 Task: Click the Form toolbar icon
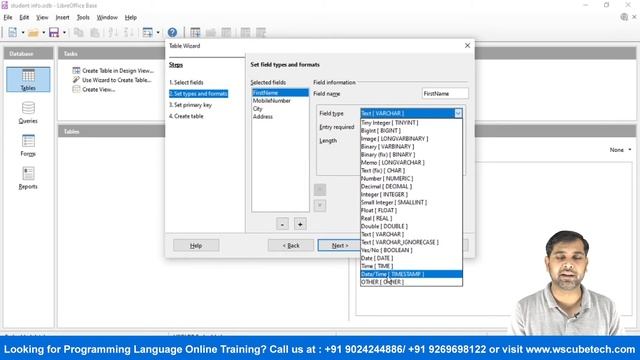pos(148,32)
